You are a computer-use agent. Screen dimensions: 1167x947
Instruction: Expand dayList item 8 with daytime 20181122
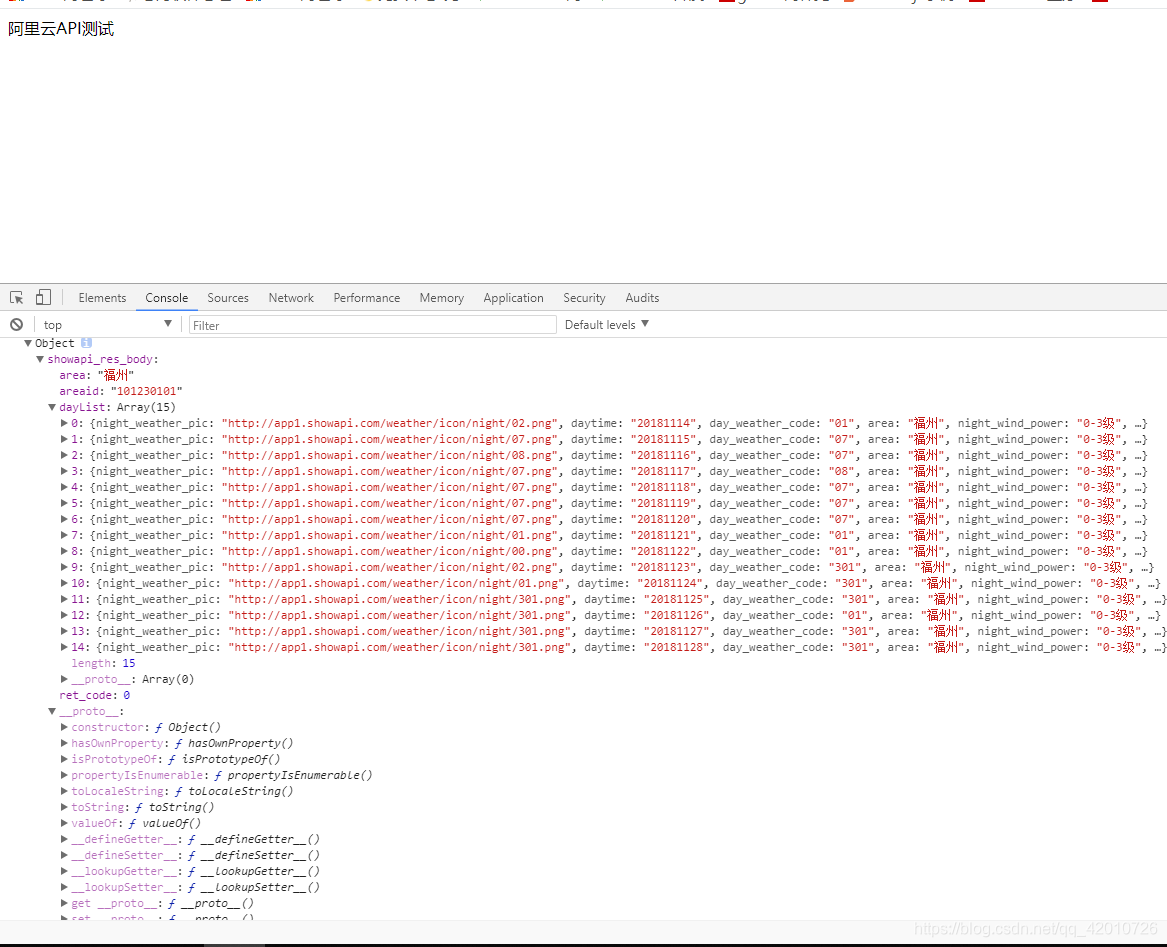(x=64, y=551)
